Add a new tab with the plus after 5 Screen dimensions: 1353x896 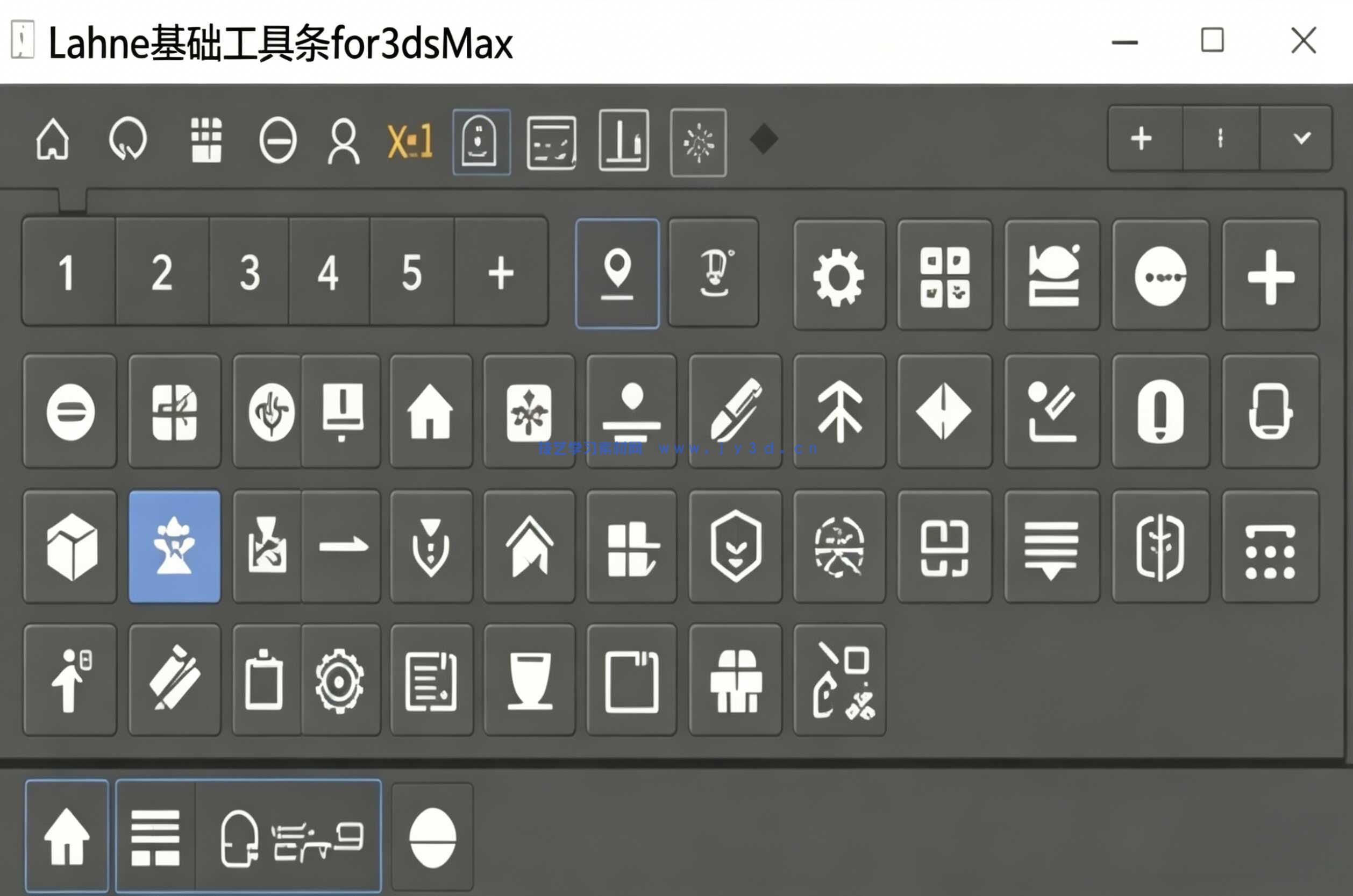point(501,272)
